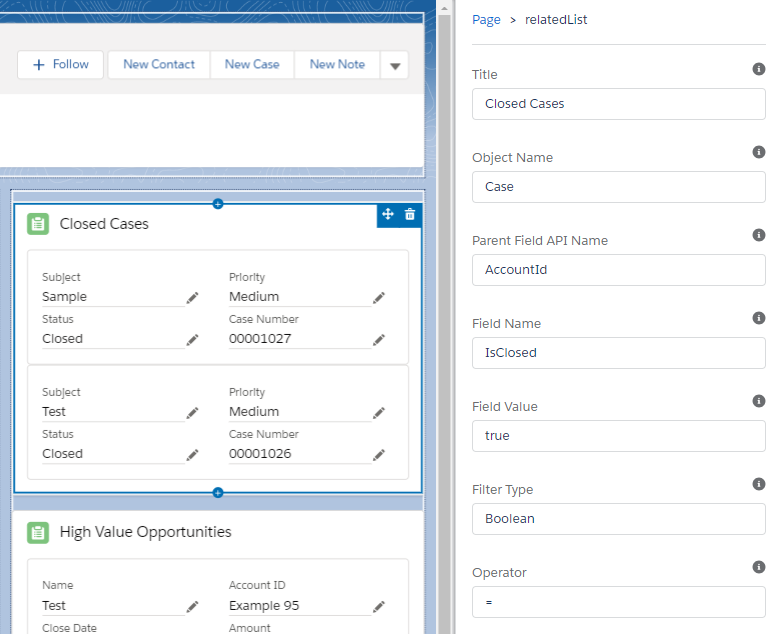Edit the Subject 'Sample' field pencil

(x=192, y=298)
